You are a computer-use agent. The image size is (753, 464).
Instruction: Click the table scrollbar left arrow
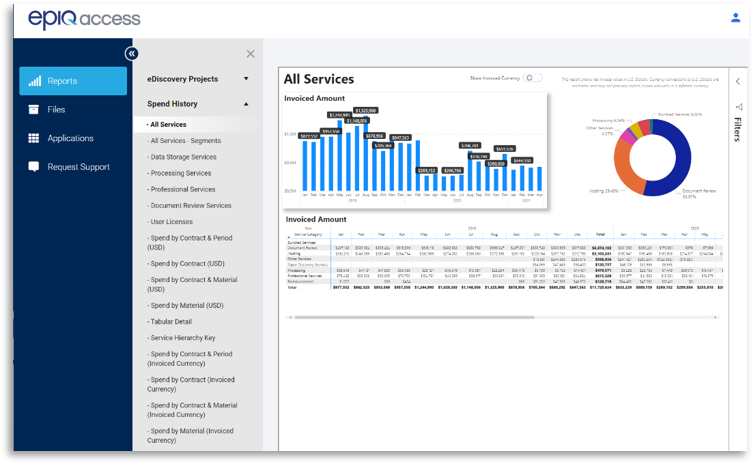289,317
